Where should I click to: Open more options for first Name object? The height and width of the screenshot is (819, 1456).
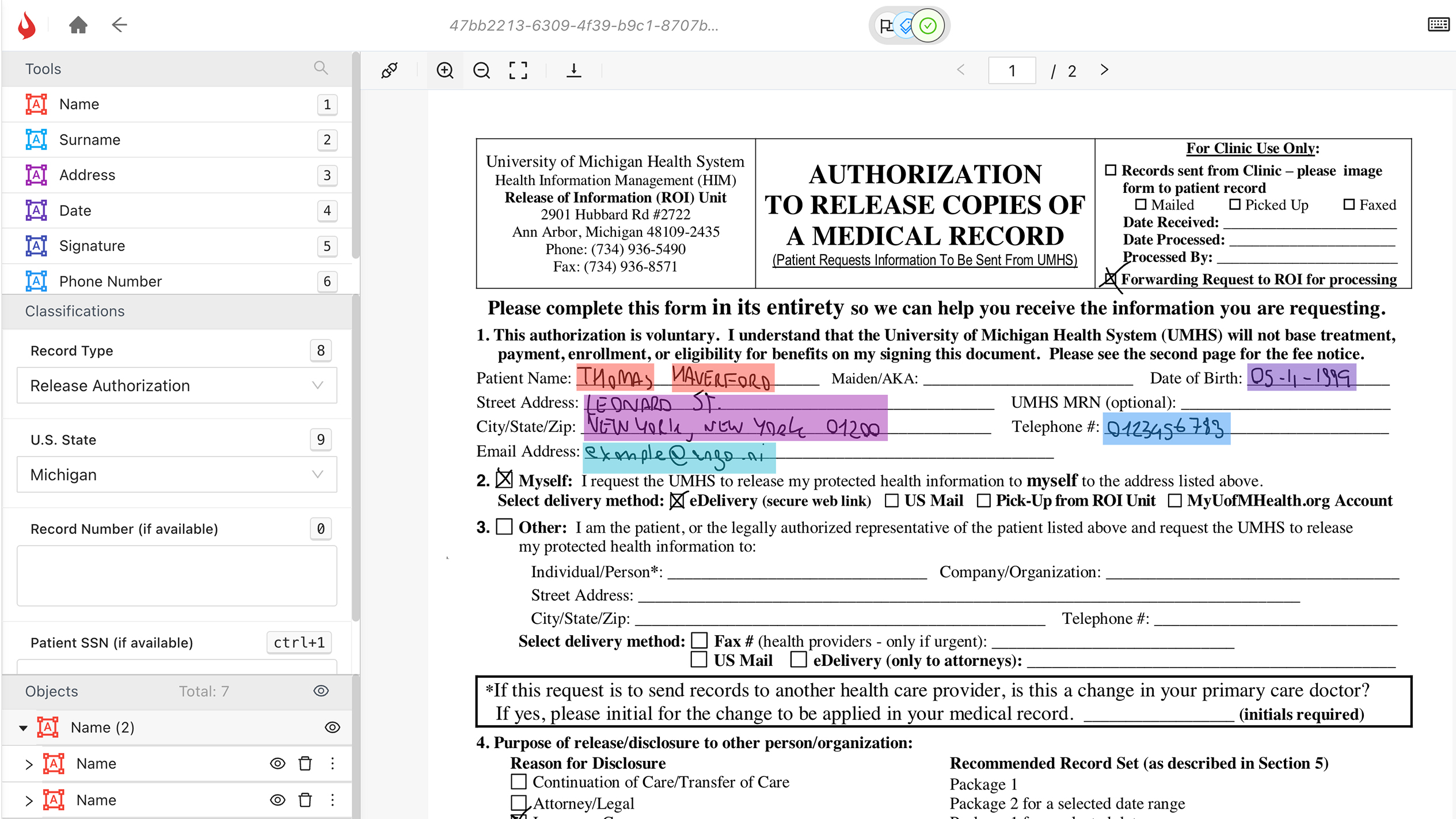(x=332, y=764)
